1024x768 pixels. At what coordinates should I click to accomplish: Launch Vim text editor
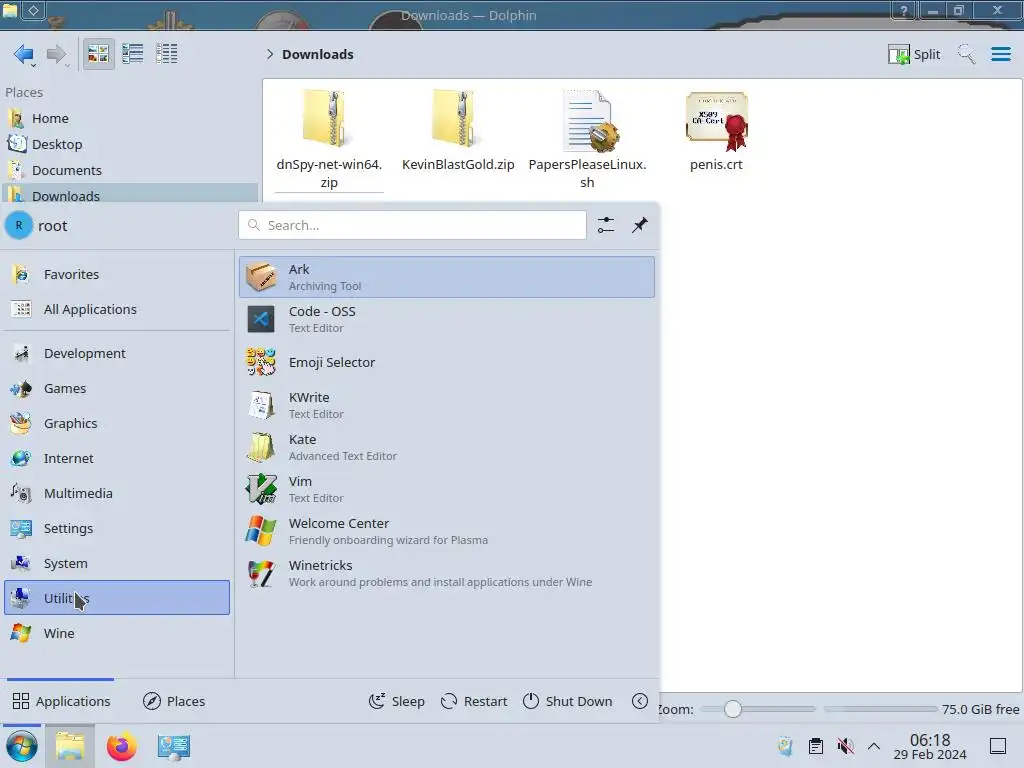coord(447,489)
